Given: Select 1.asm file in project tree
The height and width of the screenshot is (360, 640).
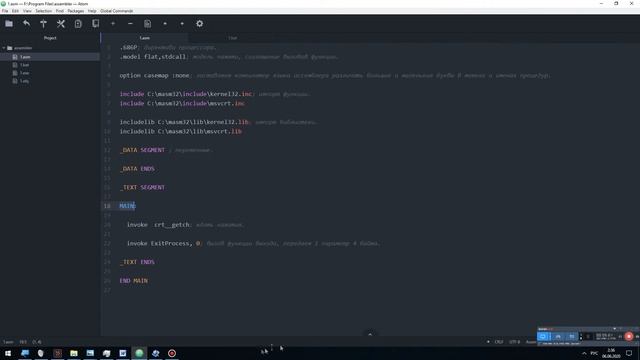Looking at the screenshot, I should 25,57.
